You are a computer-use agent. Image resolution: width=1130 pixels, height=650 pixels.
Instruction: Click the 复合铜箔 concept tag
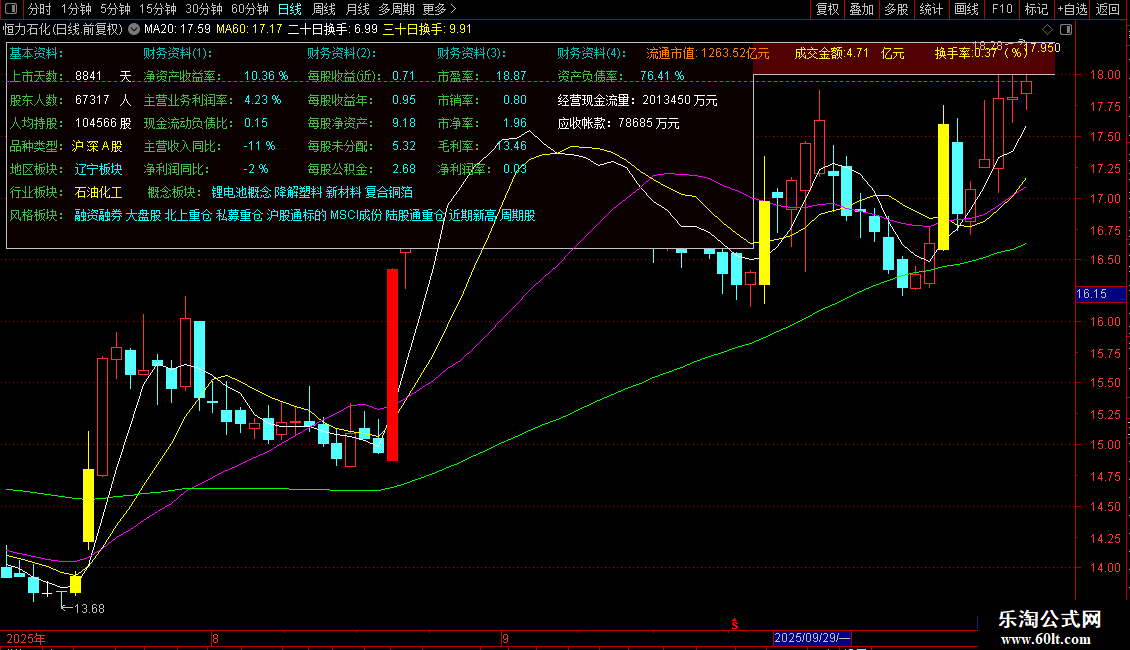pyautogui.click(x=389, y=192)
